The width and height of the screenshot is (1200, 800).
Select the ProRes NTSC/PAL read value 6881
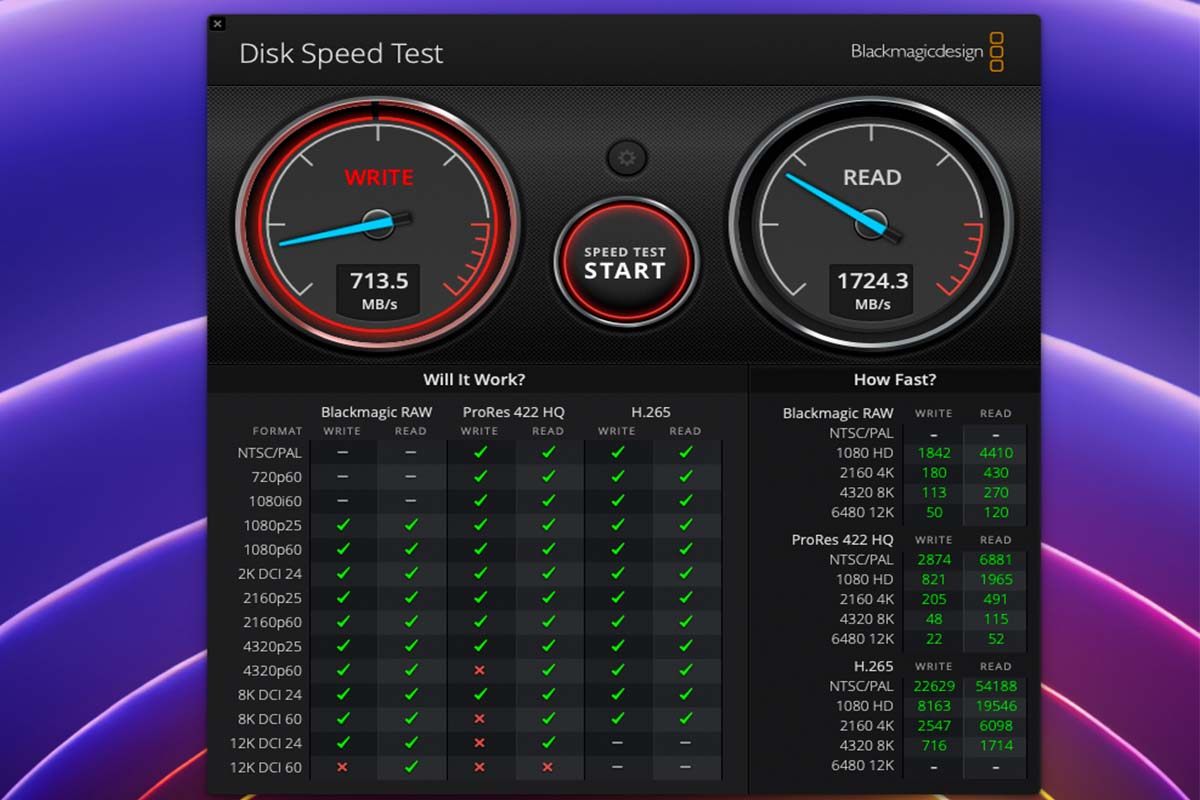coord(995,560)
